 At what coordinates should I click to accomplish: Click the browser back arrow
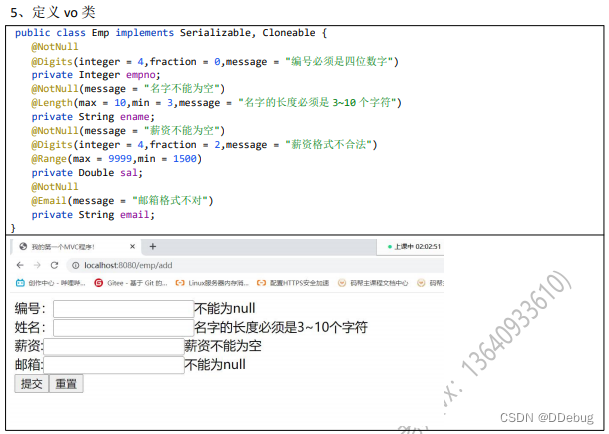click(x=20, y=265)
